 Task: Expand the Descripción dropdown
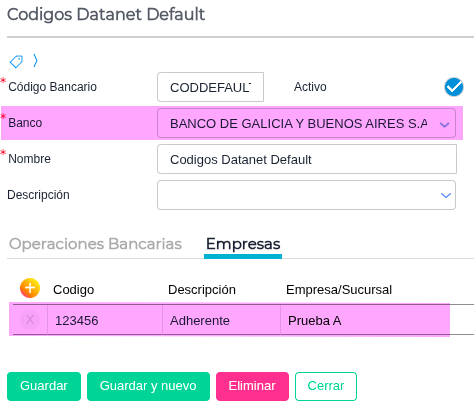click(446, 195)
